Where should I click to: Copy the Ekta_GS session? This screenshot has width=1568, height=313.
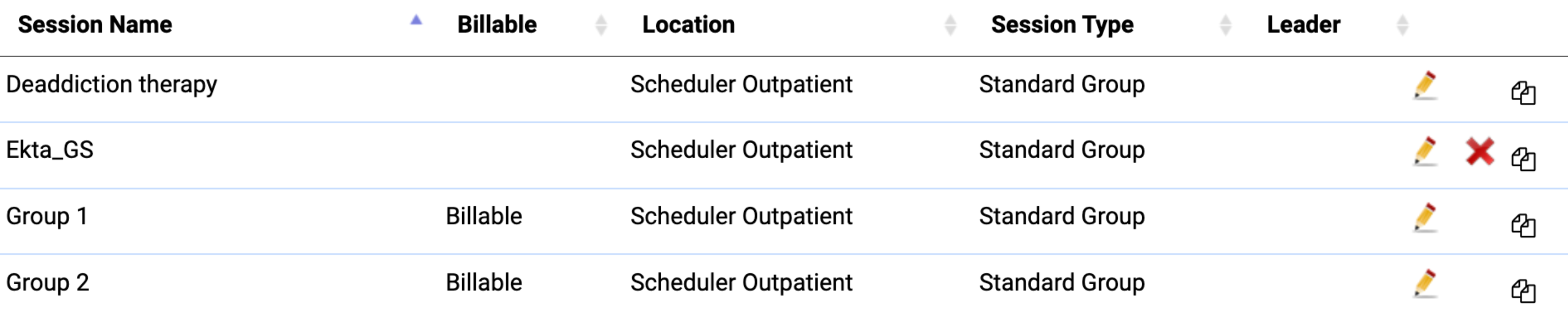pyautogui.click(x=1523, y=160)
